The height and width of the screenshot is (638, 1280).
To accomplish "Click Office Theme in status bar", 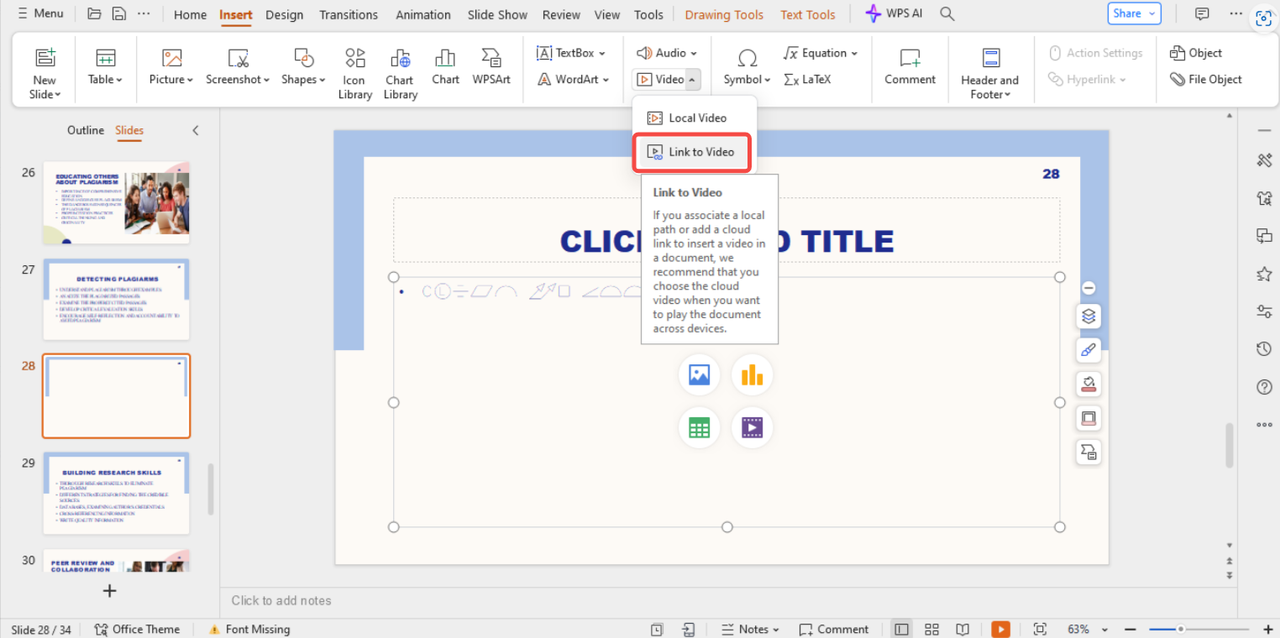I will [x=137, y=629].
